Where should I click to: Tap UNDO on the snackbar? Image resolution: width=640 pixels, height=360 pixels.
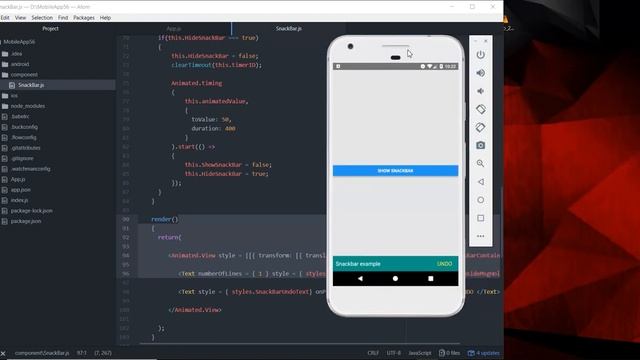[444, 264]
